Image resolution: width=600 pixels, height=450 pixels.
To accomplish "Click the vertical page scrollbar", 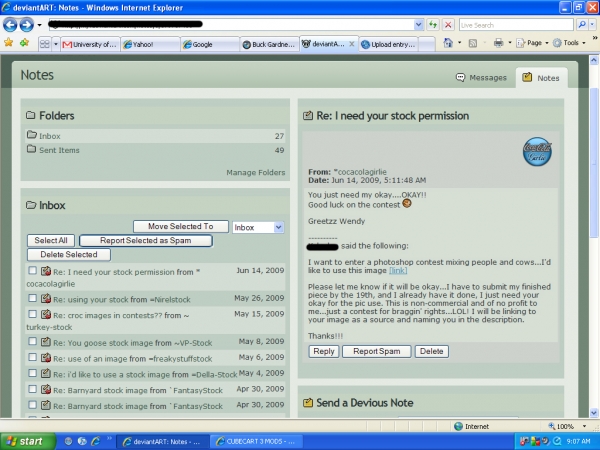I will [x=594, y=163].
